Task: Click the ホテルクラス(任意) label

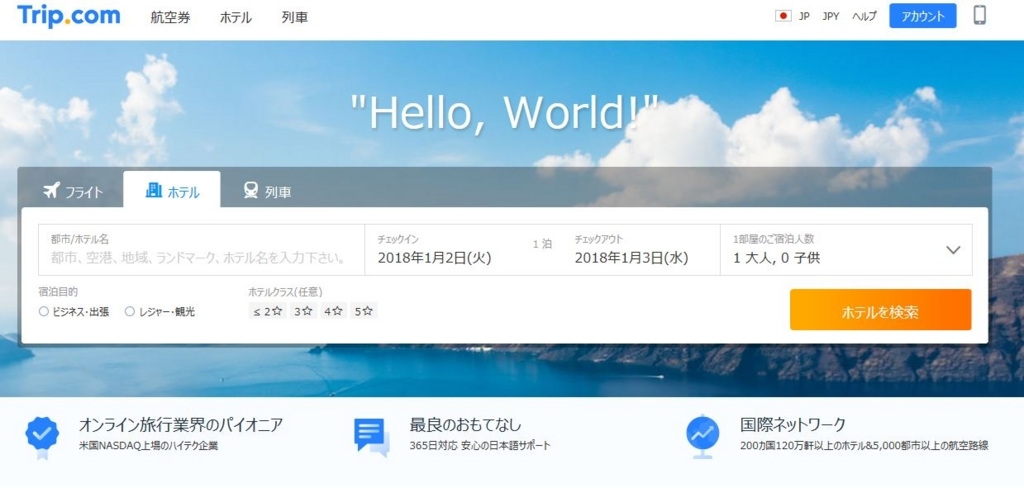Action: click(285, 292)
